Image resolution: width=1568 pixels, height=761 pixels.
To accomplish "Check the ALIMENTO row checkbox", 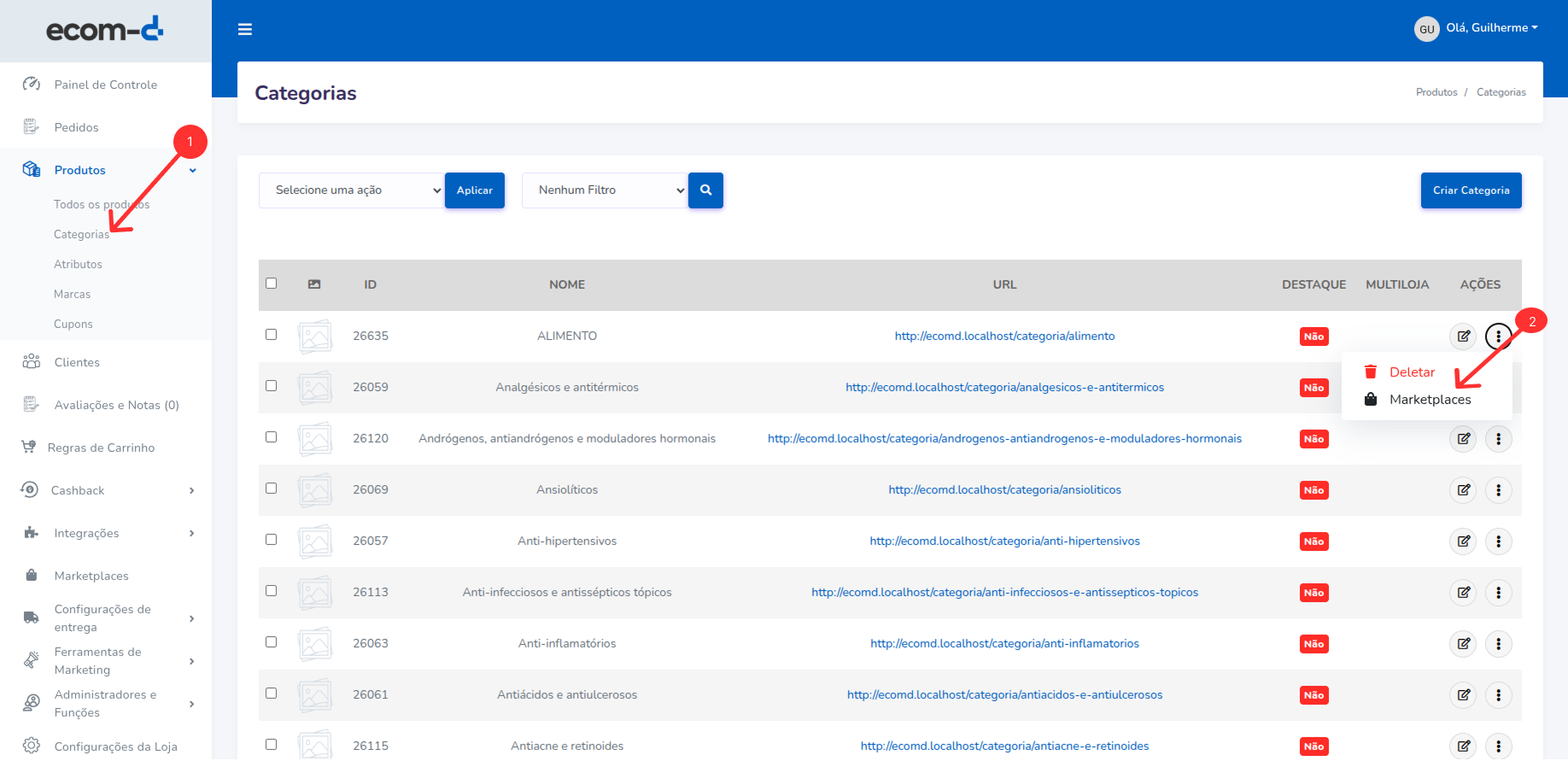I will click(x=271, y=335).
